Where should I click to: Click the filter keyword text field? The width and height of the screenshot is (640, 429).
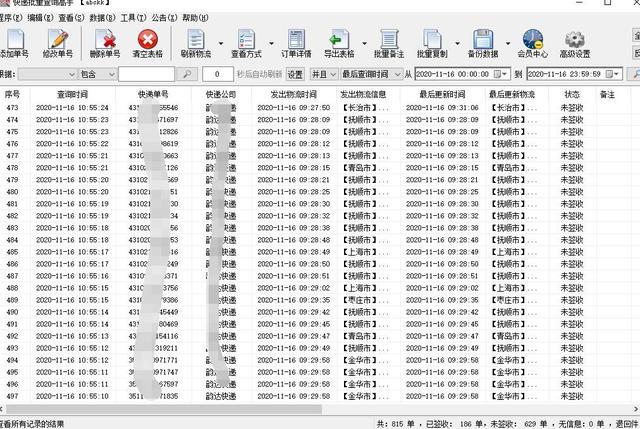coord(147,74)
